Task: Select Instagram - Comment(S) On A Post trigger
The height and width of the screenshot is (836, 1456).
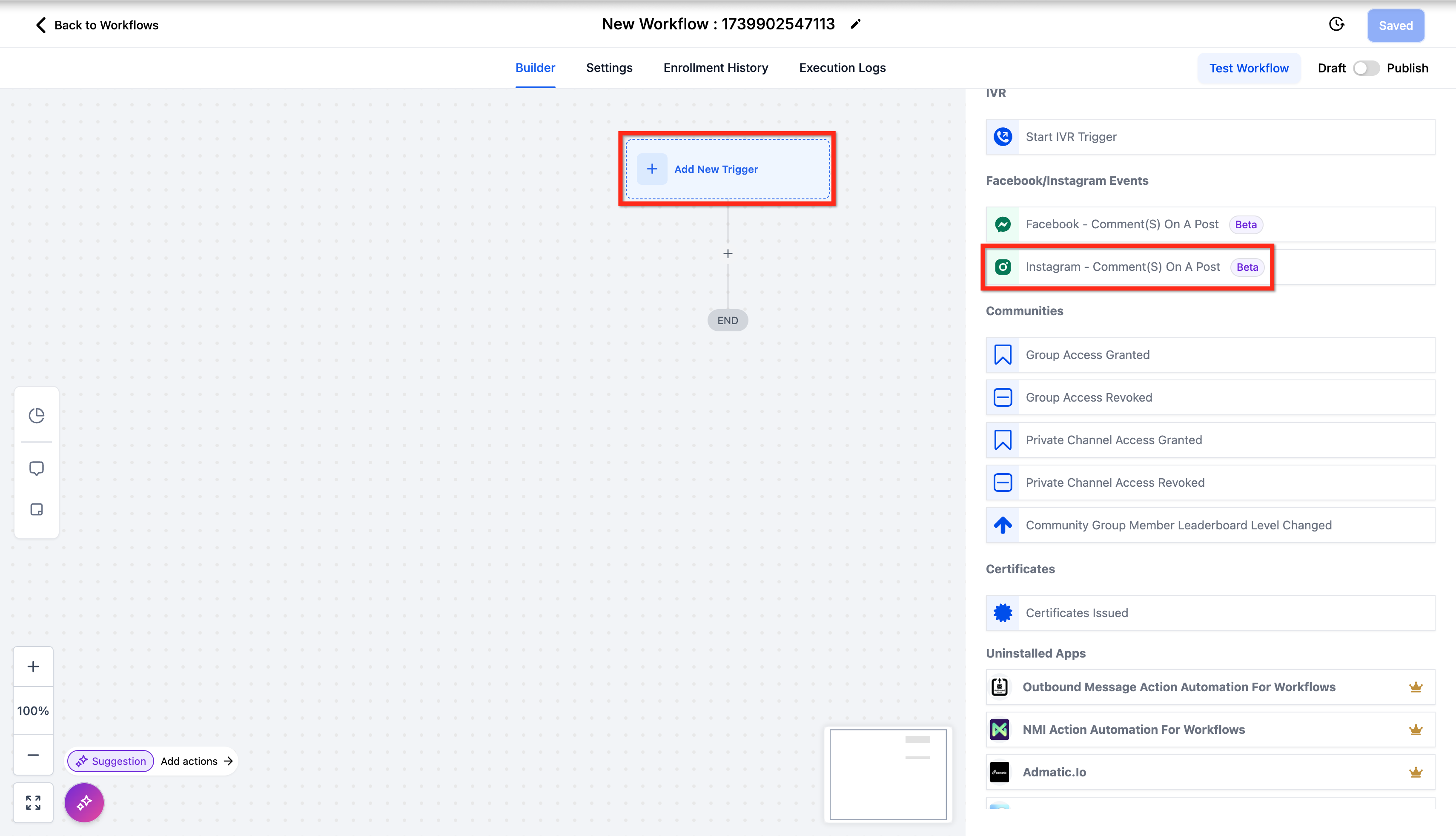Action: click(x=1122, y=267)
